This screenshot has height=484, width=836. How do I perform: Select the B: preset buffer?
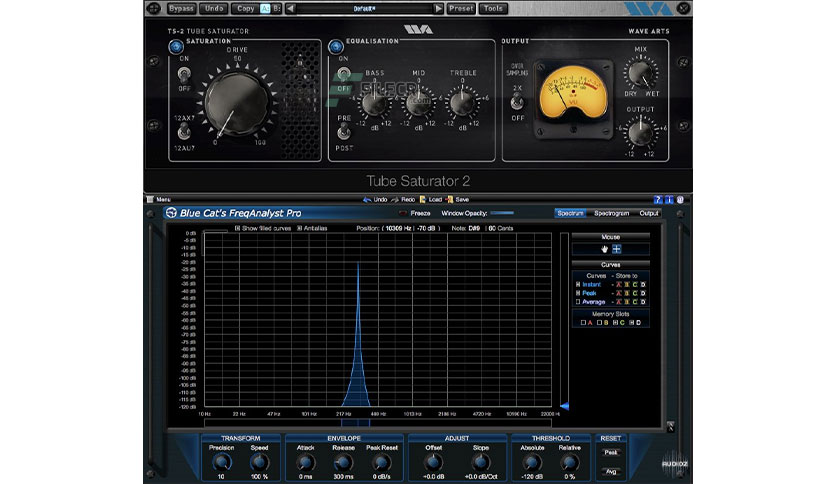(x=277, y=9)
